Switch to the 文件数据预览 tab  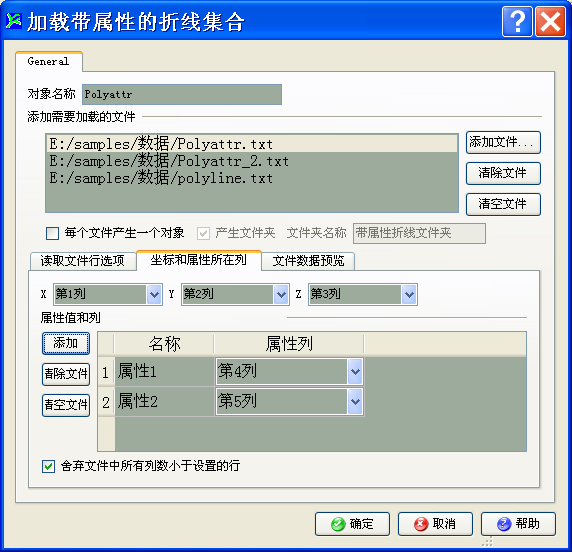(x=308, y=261)
